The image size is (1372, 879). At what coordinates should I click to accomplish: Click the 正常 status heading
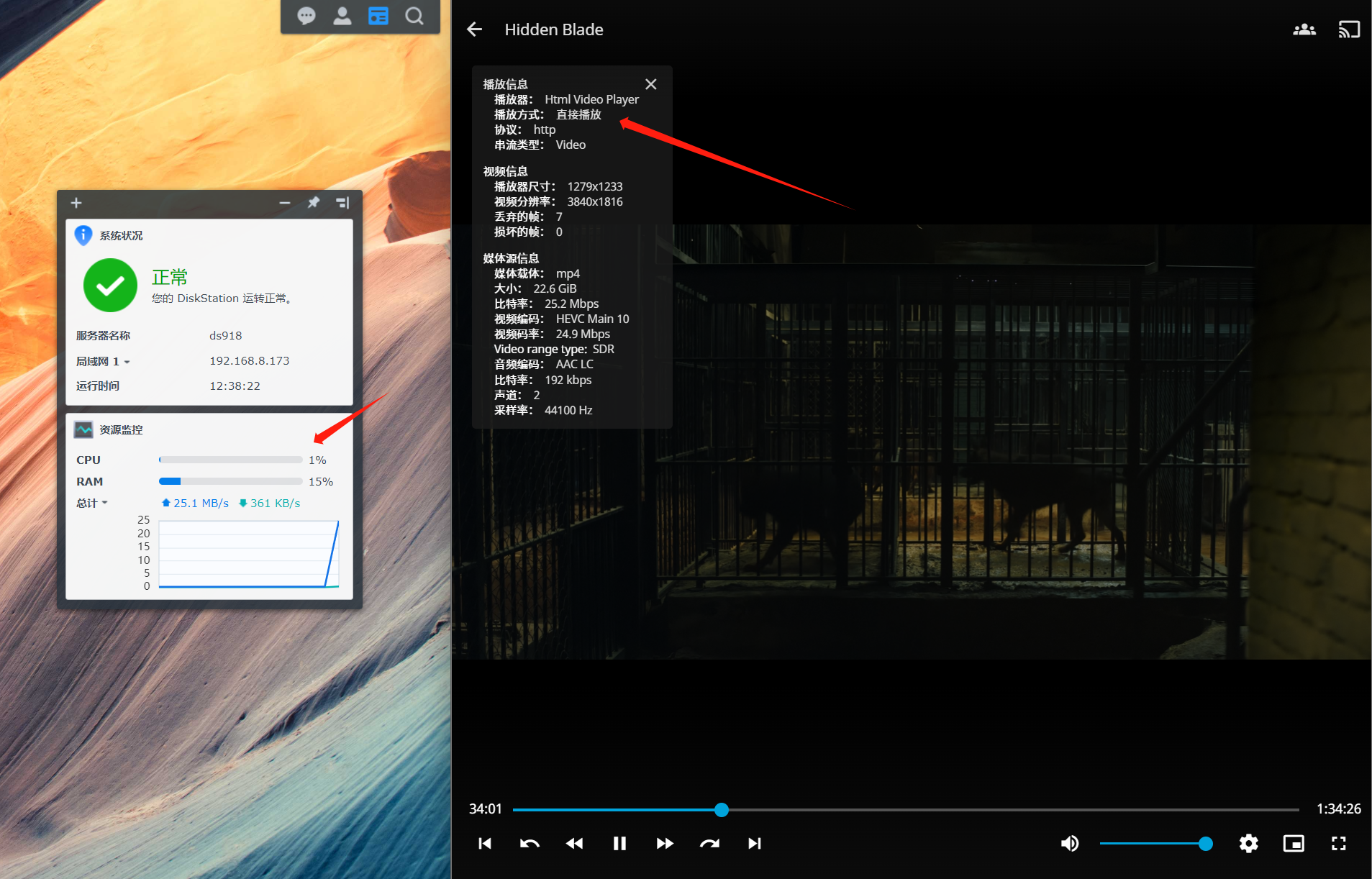tap(170, 277)
